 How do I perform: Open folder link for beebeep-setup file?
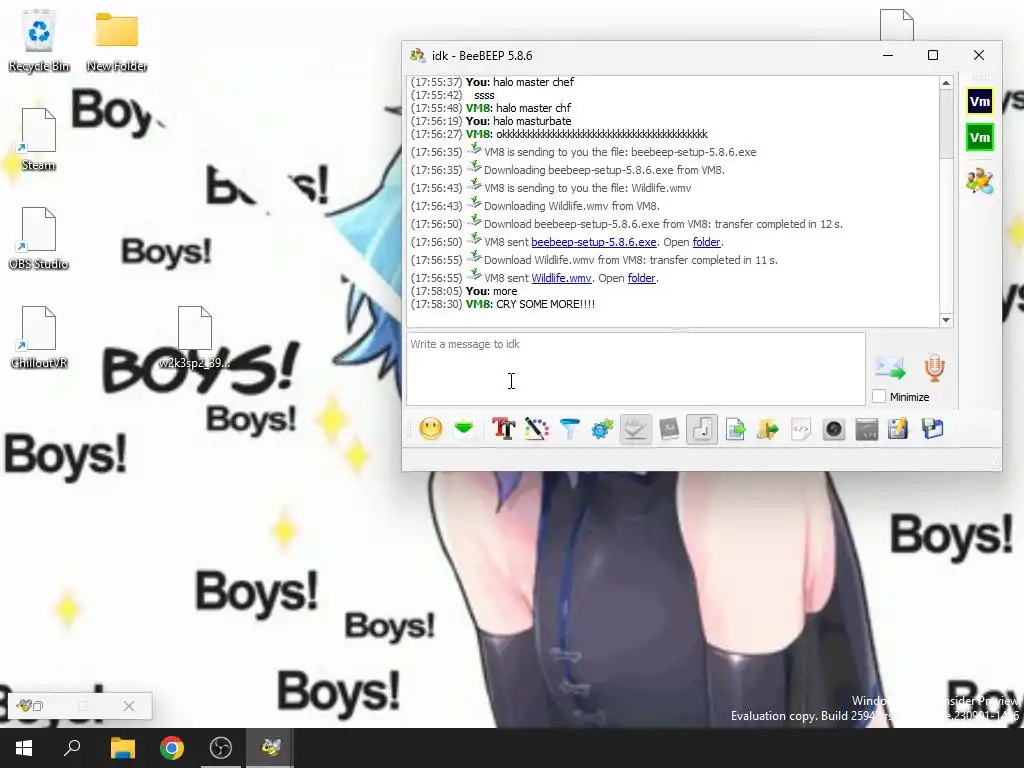click(x=706, y=242)
